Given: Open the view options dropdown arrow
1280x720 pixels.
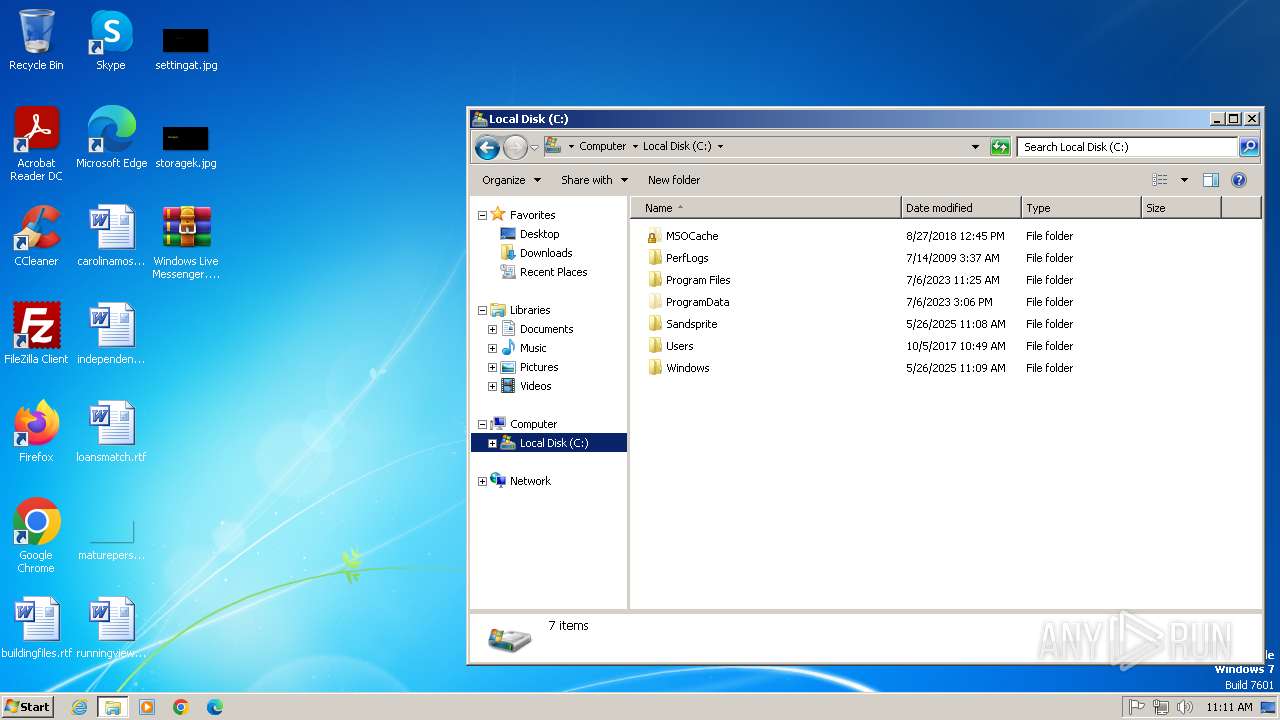Looking at the screenshot, I should [x=1184, y=180].
